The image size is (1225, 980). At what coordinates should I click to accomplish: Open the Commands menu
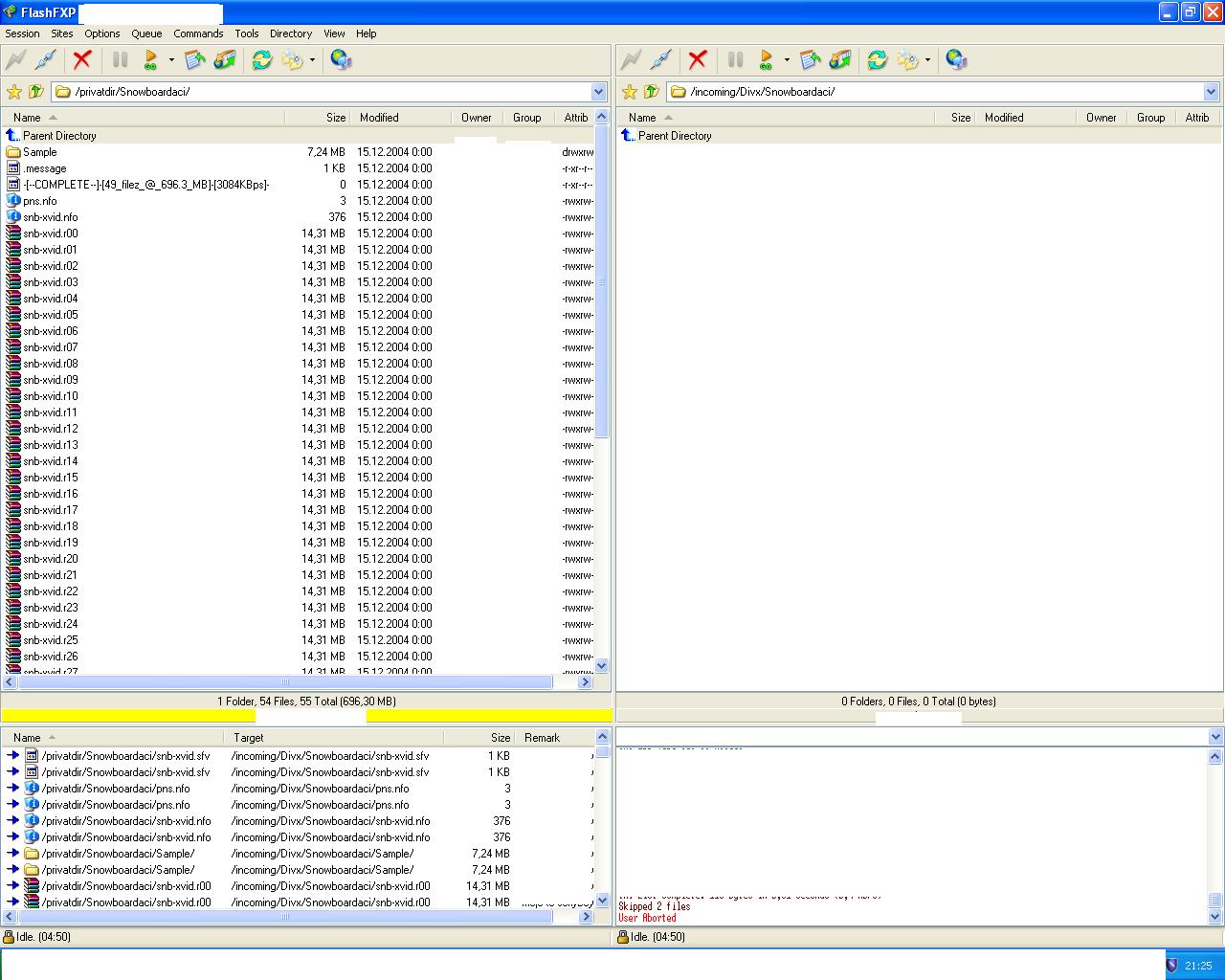coord(198,33)
